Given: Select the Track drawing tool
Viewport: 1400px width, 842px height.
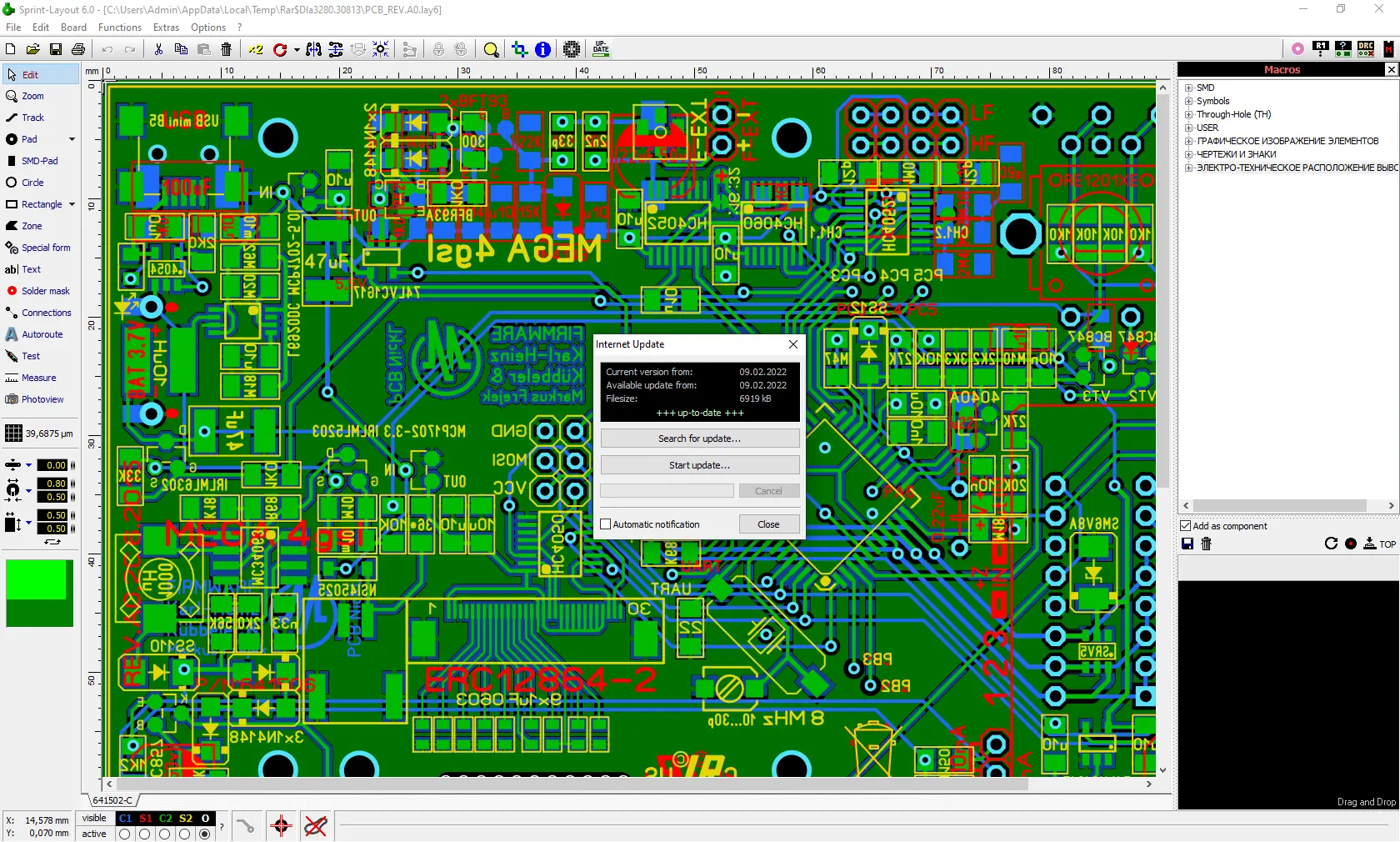Looking at the screenshot, I should 33,118.
